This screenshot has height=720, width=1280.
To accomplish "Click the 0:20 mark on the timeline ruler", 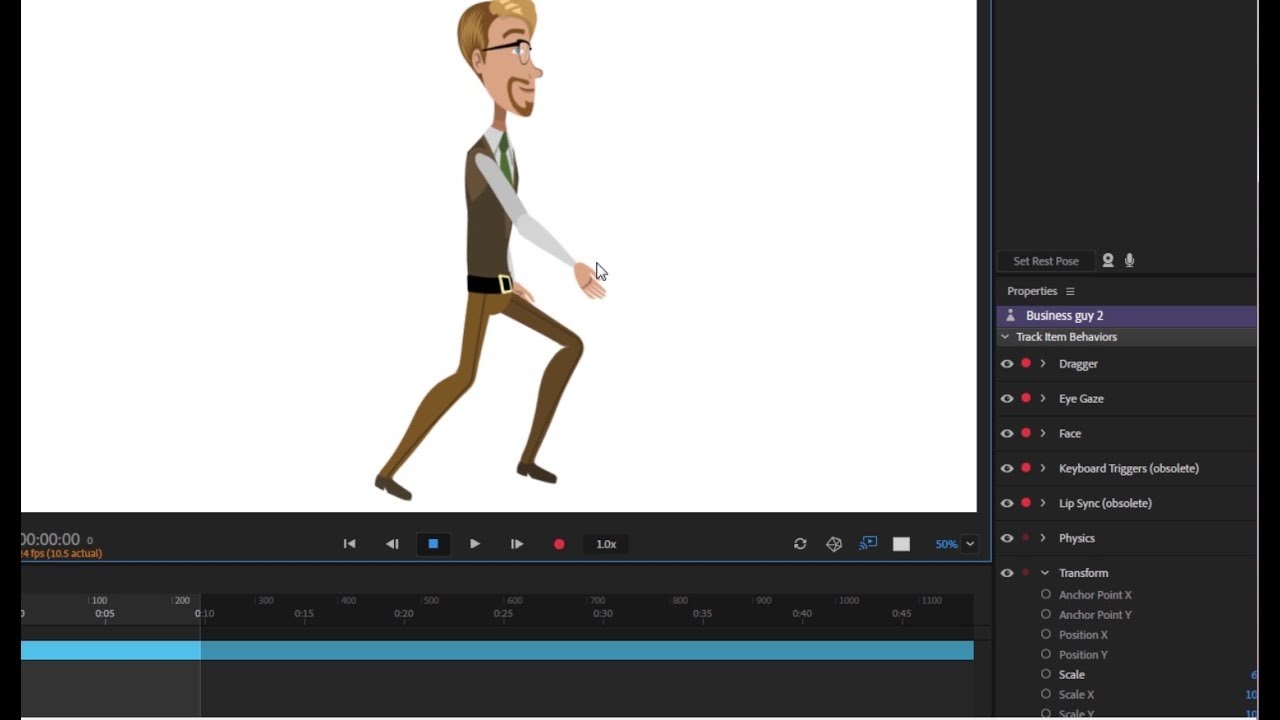I will 403,614.
